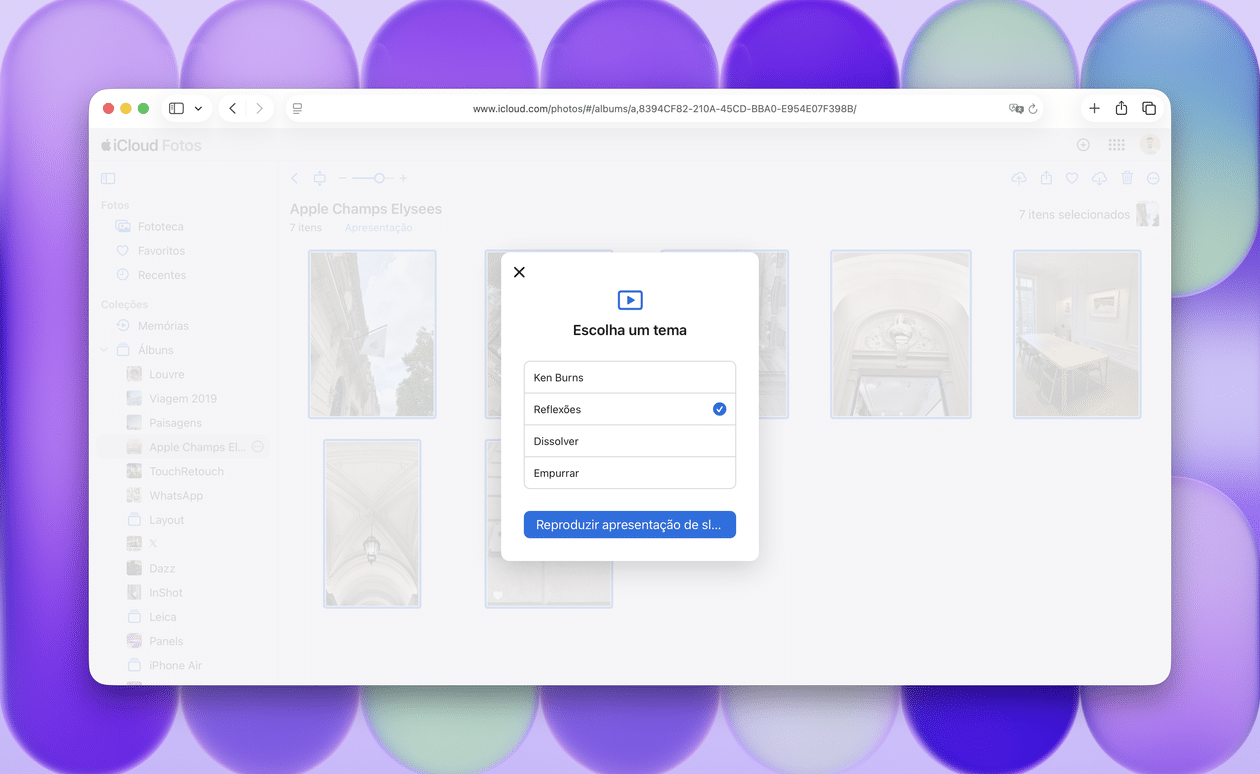Mark selected photos as favorite
Screen dimensions: 1260x774
[x=1072, y=178]
